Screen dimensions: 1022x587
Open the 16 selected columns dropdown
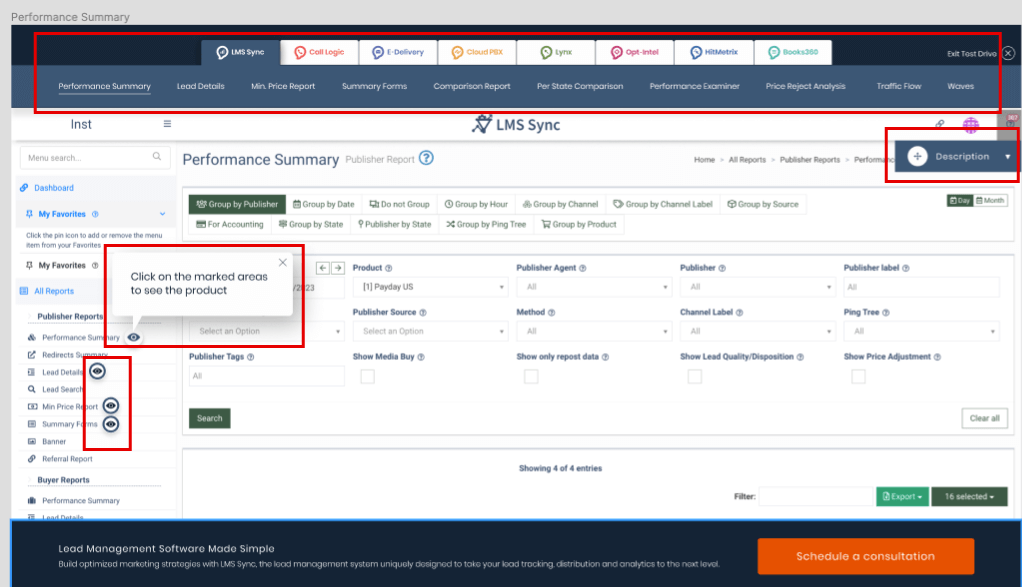[x=969, y=496]
